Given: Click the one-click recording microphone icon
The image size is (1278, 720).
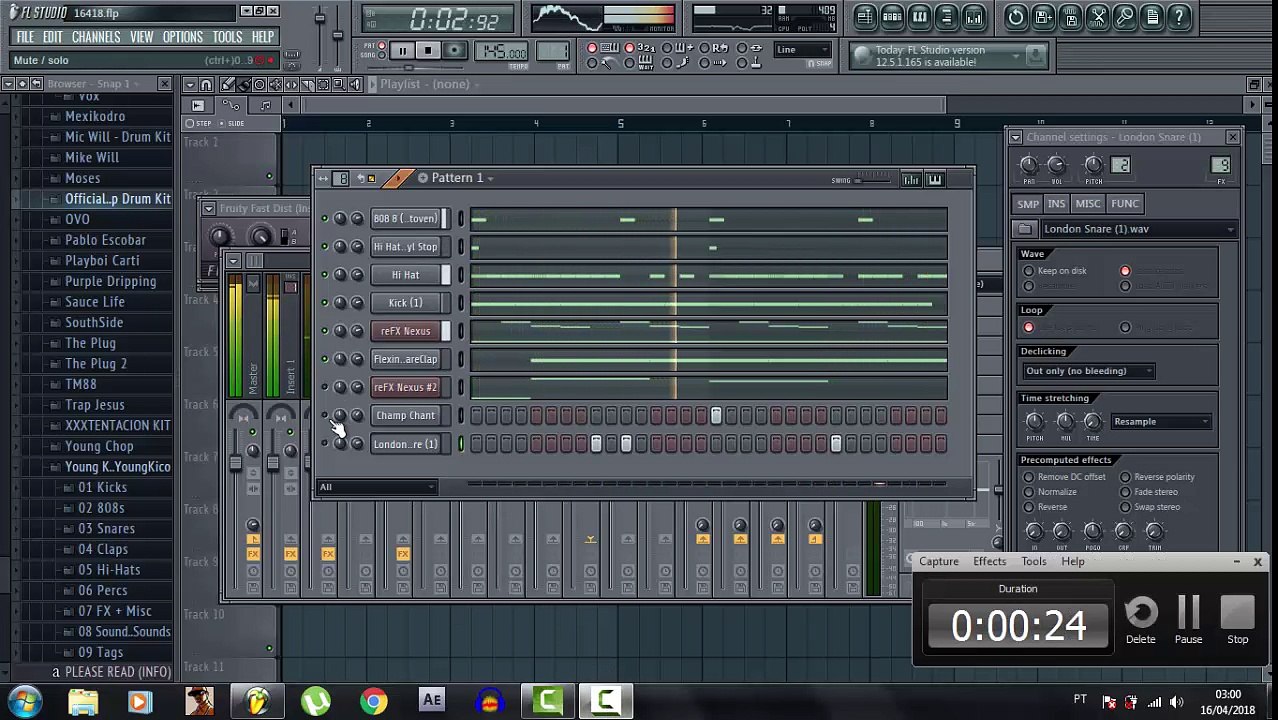Looking at the screenshot, I should tap(1125, 17).
